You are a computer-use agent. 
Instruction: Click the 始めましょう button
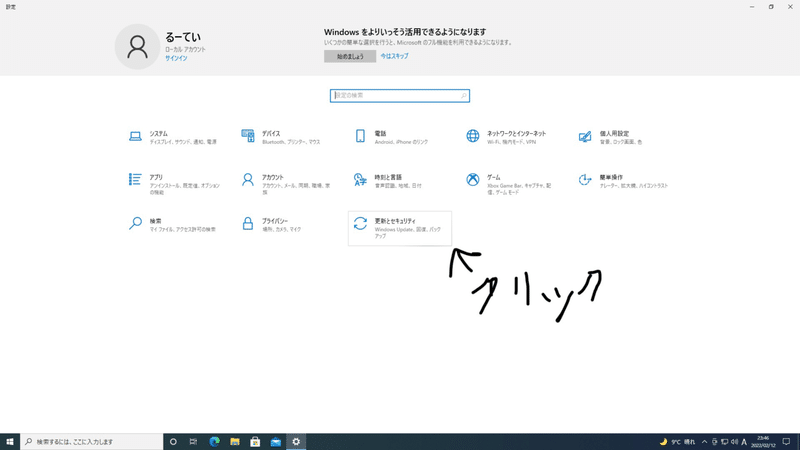pos(350,56)
